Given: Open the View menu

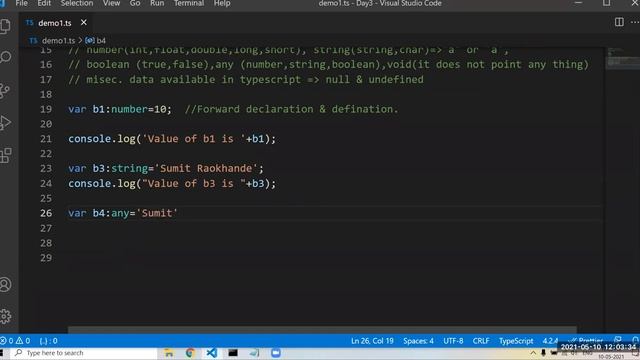Looking at the screenshot, I should point(111,3).
